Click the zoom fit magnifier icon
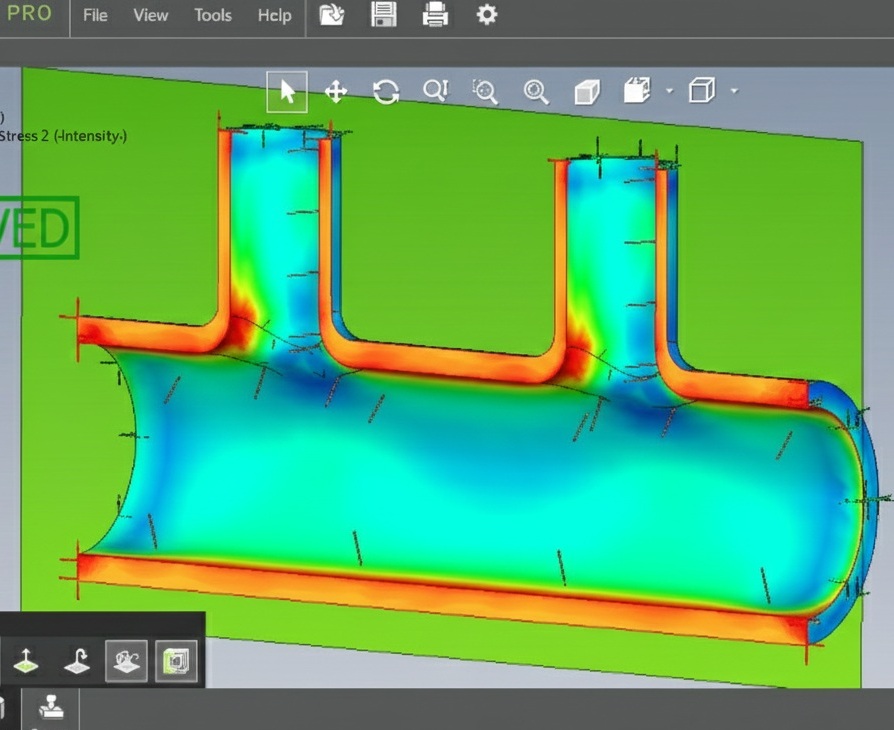This screenshot has width=894, height=730. pyautogui.click(x=536, y=92)
